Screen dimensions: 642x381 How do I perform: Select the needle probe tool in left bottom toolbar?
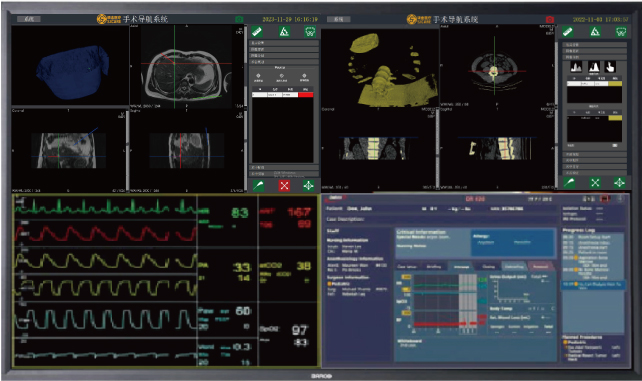point(258,185)
